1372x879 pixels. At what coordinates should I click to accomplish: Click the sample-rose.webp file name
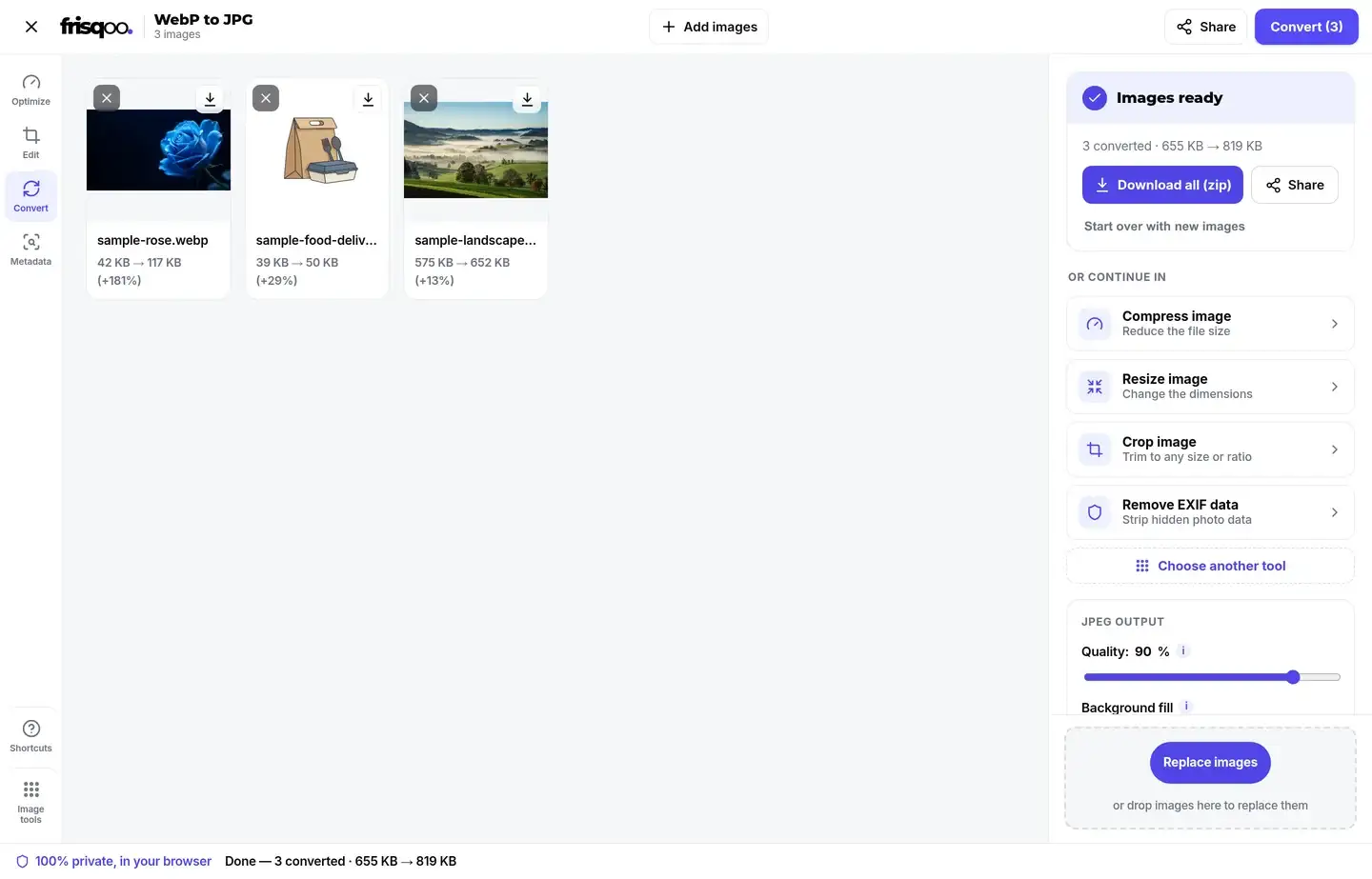152,240
